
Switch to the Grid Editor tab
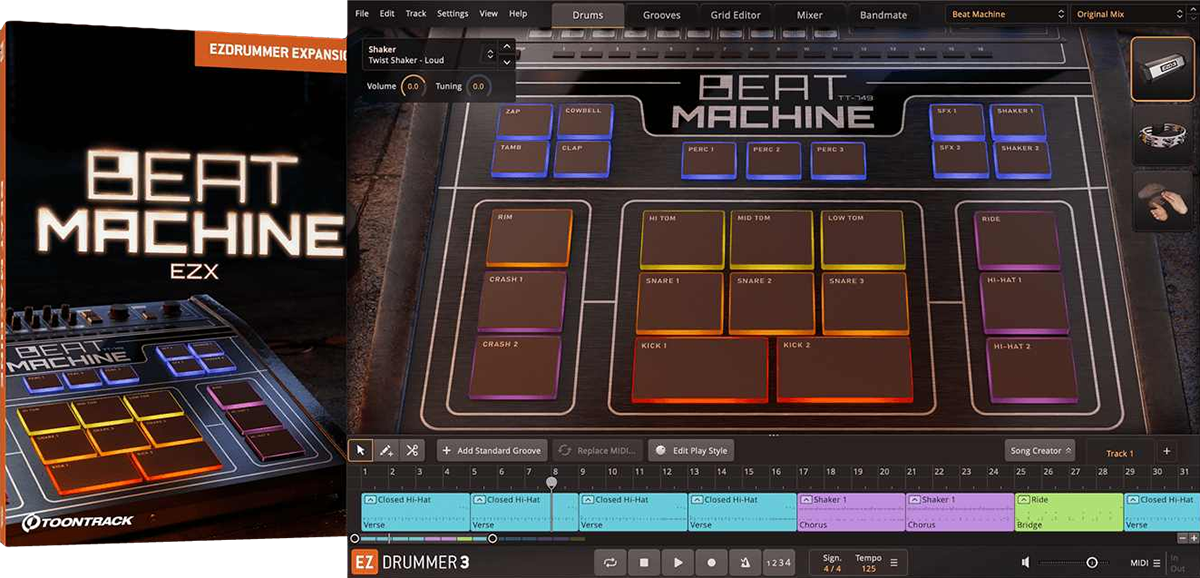pyautogui.click(x=736, y=15)
